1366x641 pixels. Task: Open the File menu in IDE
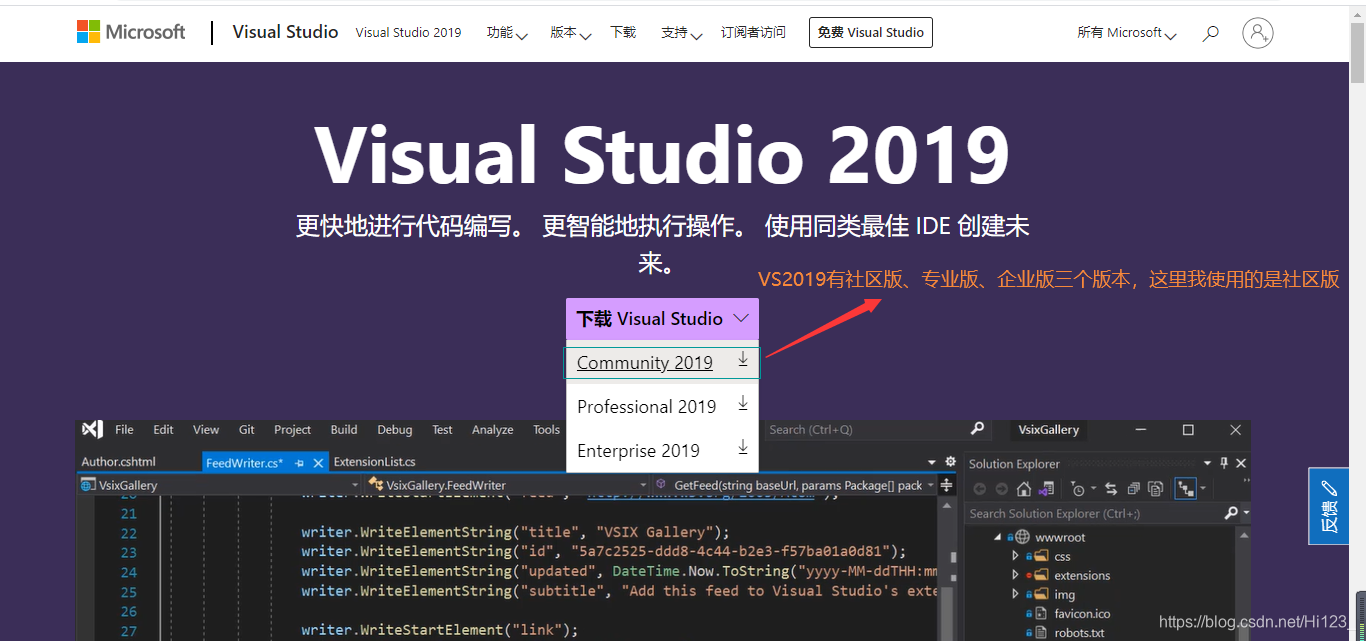124,429
